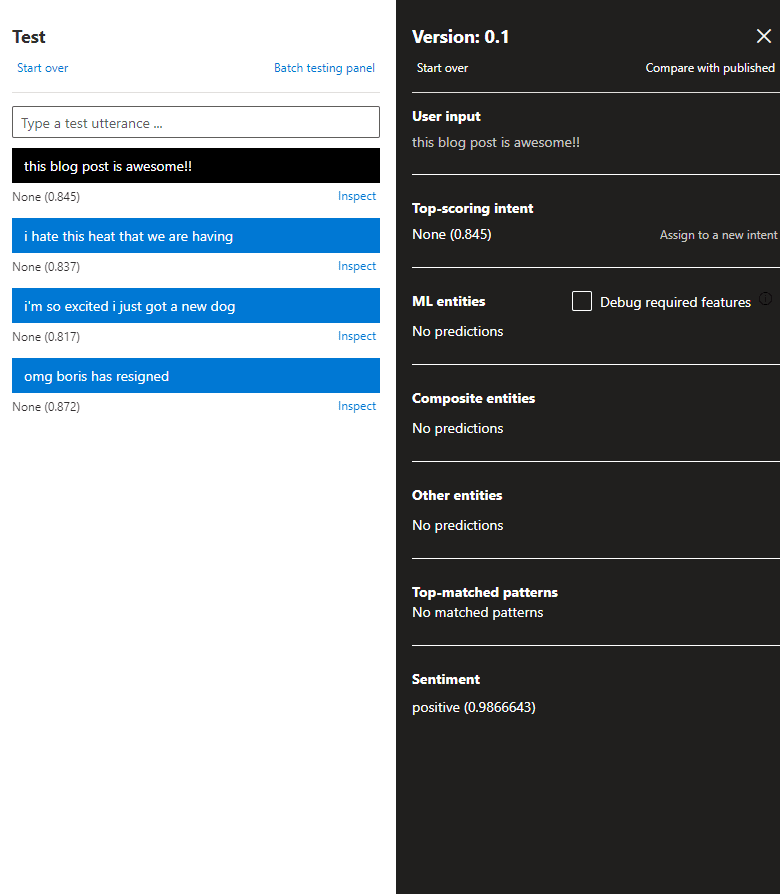780x894 pixels.
Task: Click the None (0.872) score text
Action: tap(46, 407)
